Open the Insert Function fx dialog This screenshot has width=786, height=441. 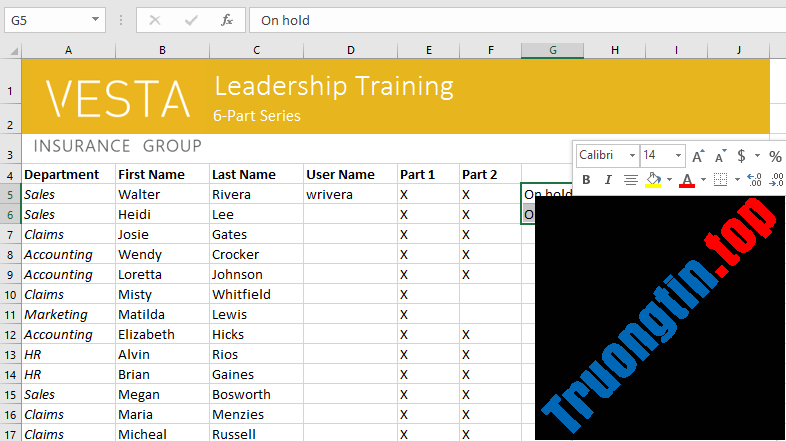pos(227,20)
